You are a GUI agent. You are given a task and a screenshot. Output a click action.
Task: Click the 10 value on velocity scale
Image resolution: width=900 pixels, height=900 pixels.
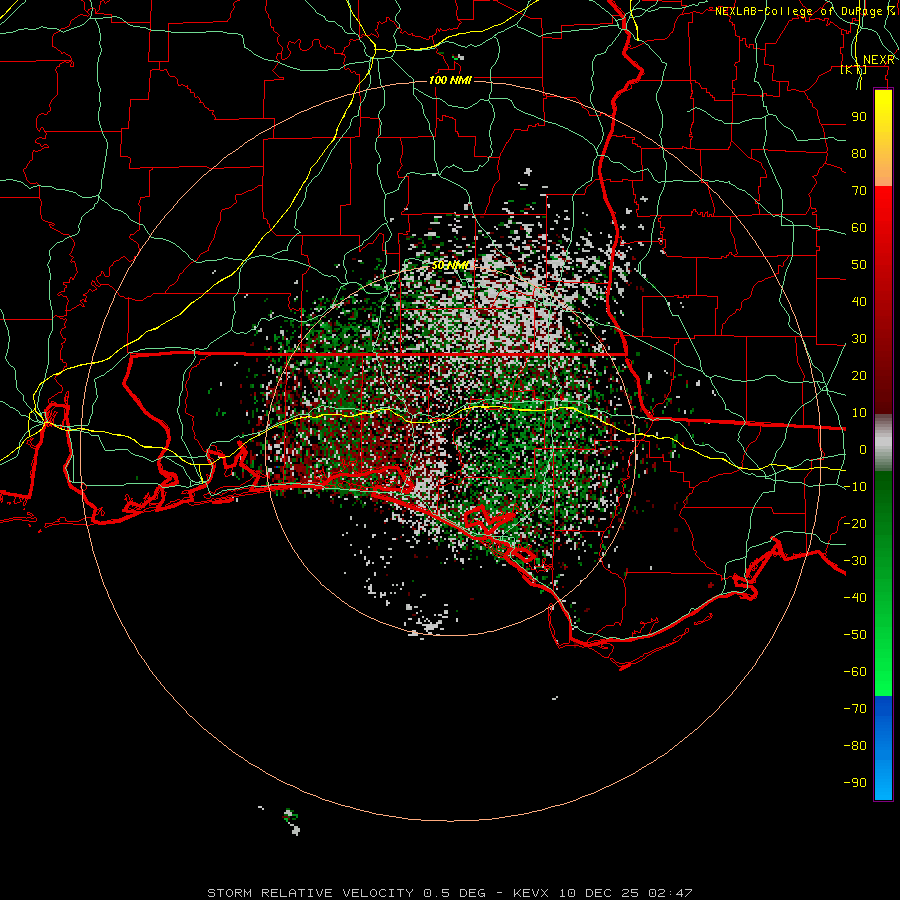[859, 413]
